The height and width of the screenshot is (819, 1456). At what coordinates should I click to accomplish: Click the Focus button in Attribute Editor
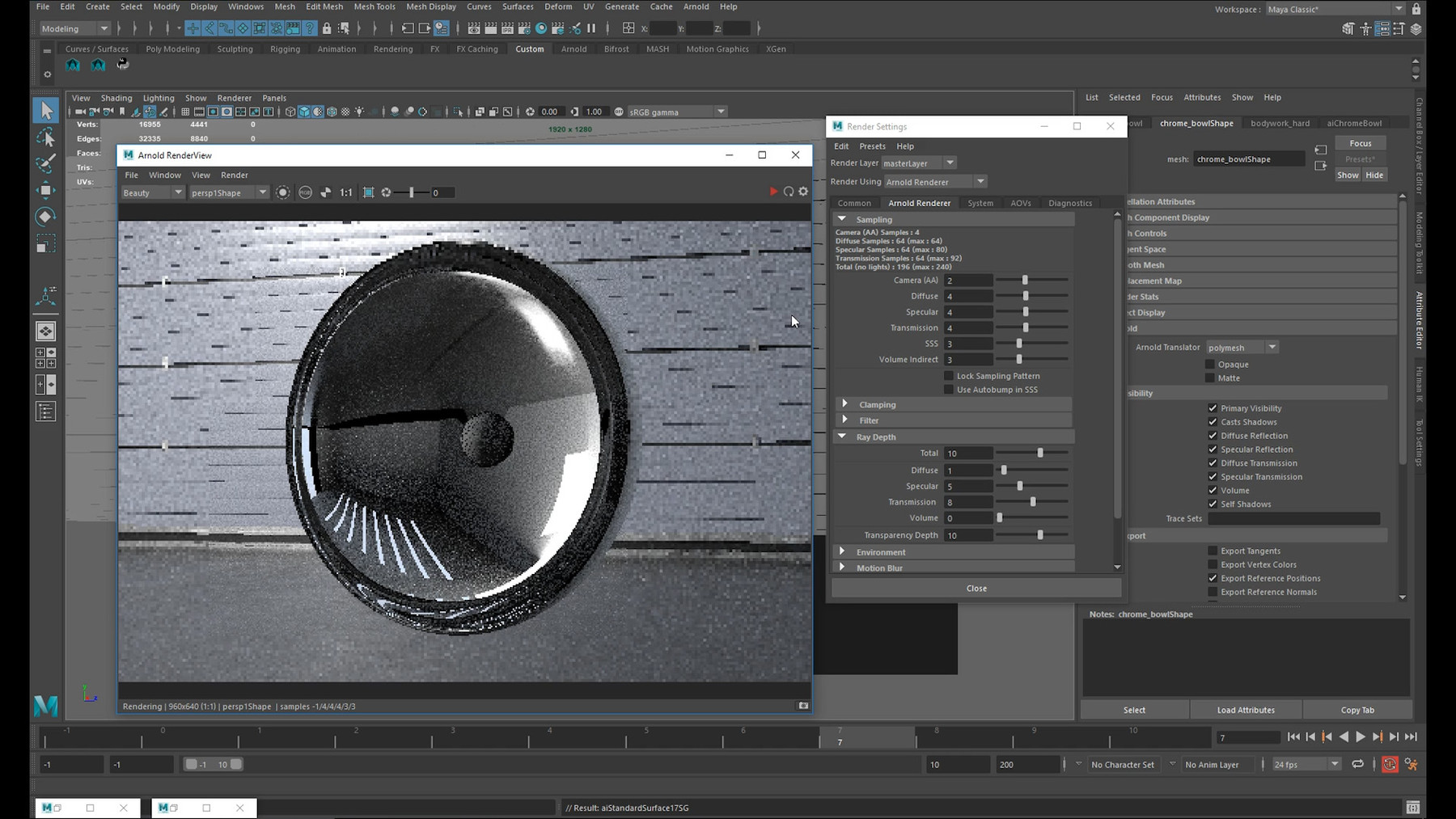click(1361, 143)
